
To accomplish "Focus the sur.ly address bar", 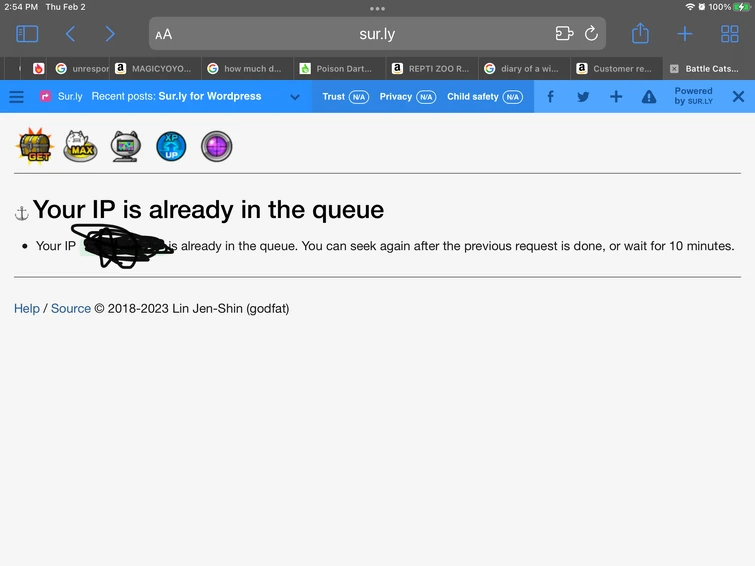I will tap(377, 34).
